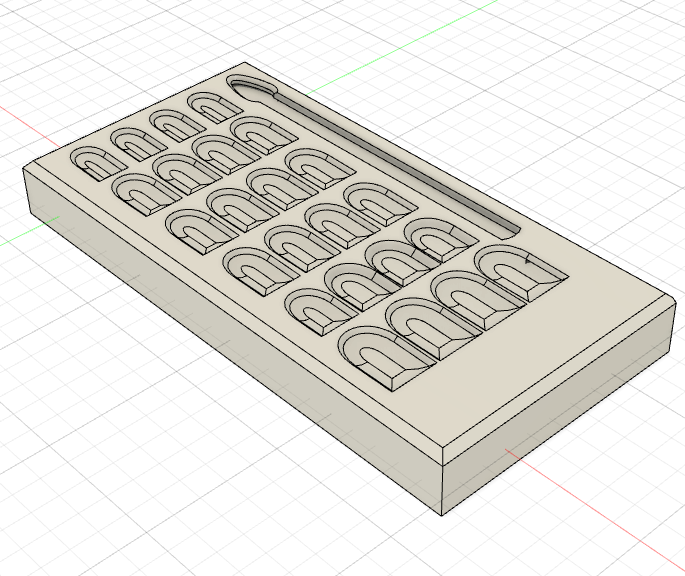Click the round scoop end of the spoon slot

pyautogui.click(x=253, y=87)
